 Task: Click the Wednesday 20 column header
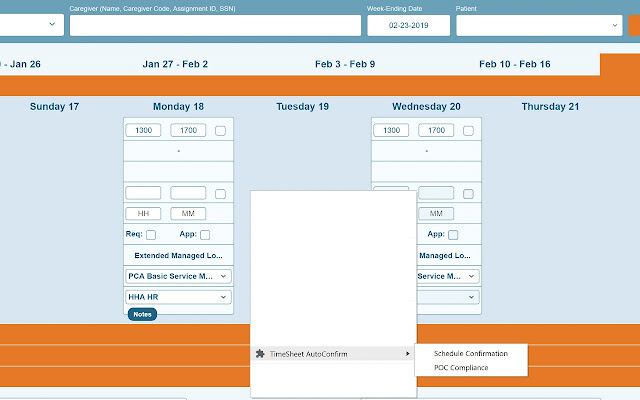pos(426,107)
